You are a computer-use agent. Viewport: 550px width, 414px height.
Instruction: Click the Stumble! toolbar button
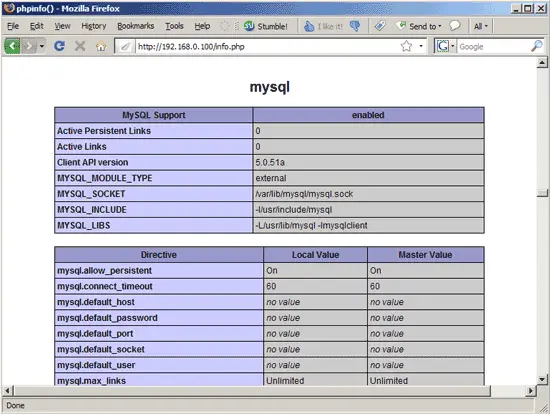[x=266, y=26]
